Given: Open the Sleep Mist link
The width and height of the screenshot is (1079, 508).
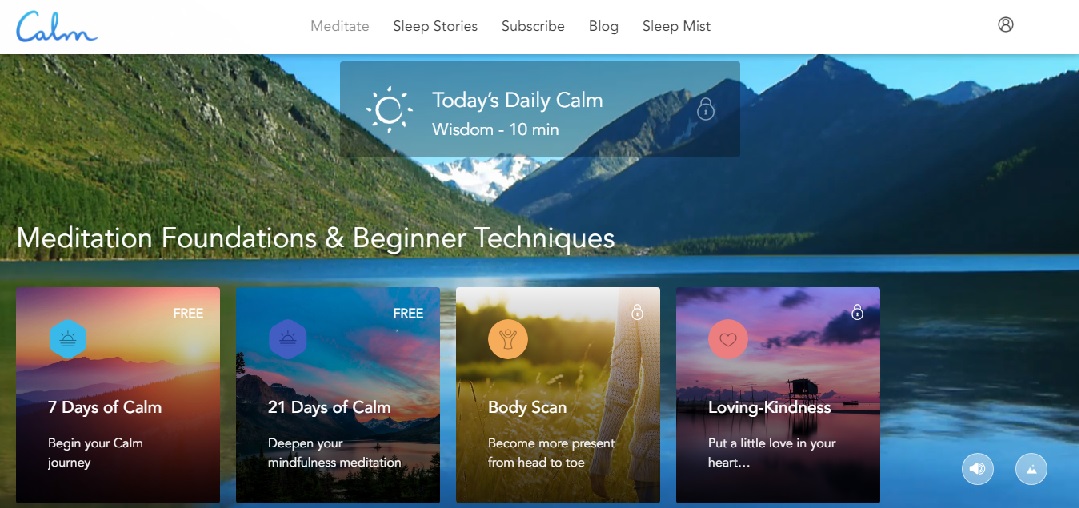Looking at the screenshot, I should (x=676, y=26).
